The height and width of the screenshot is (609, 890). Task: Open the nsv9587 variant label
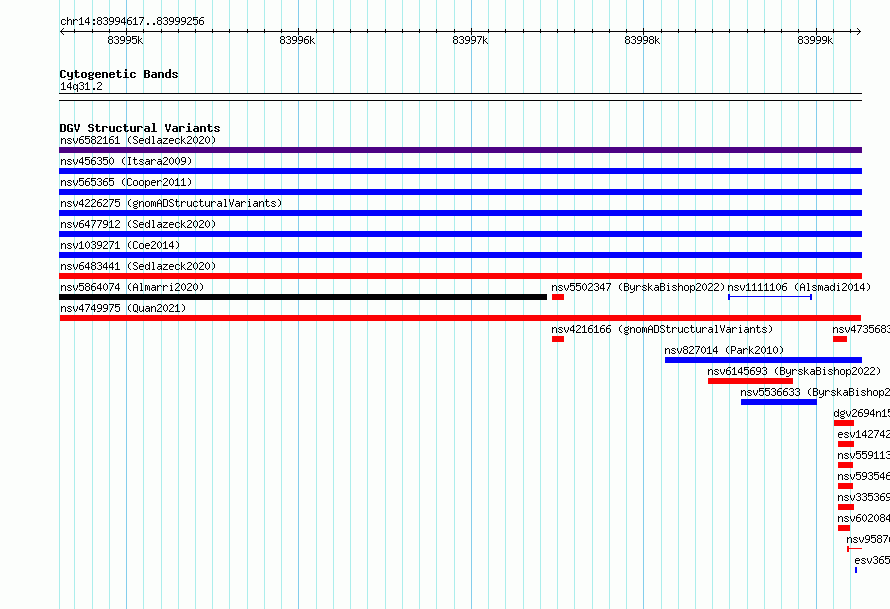[x=868, y=539]
